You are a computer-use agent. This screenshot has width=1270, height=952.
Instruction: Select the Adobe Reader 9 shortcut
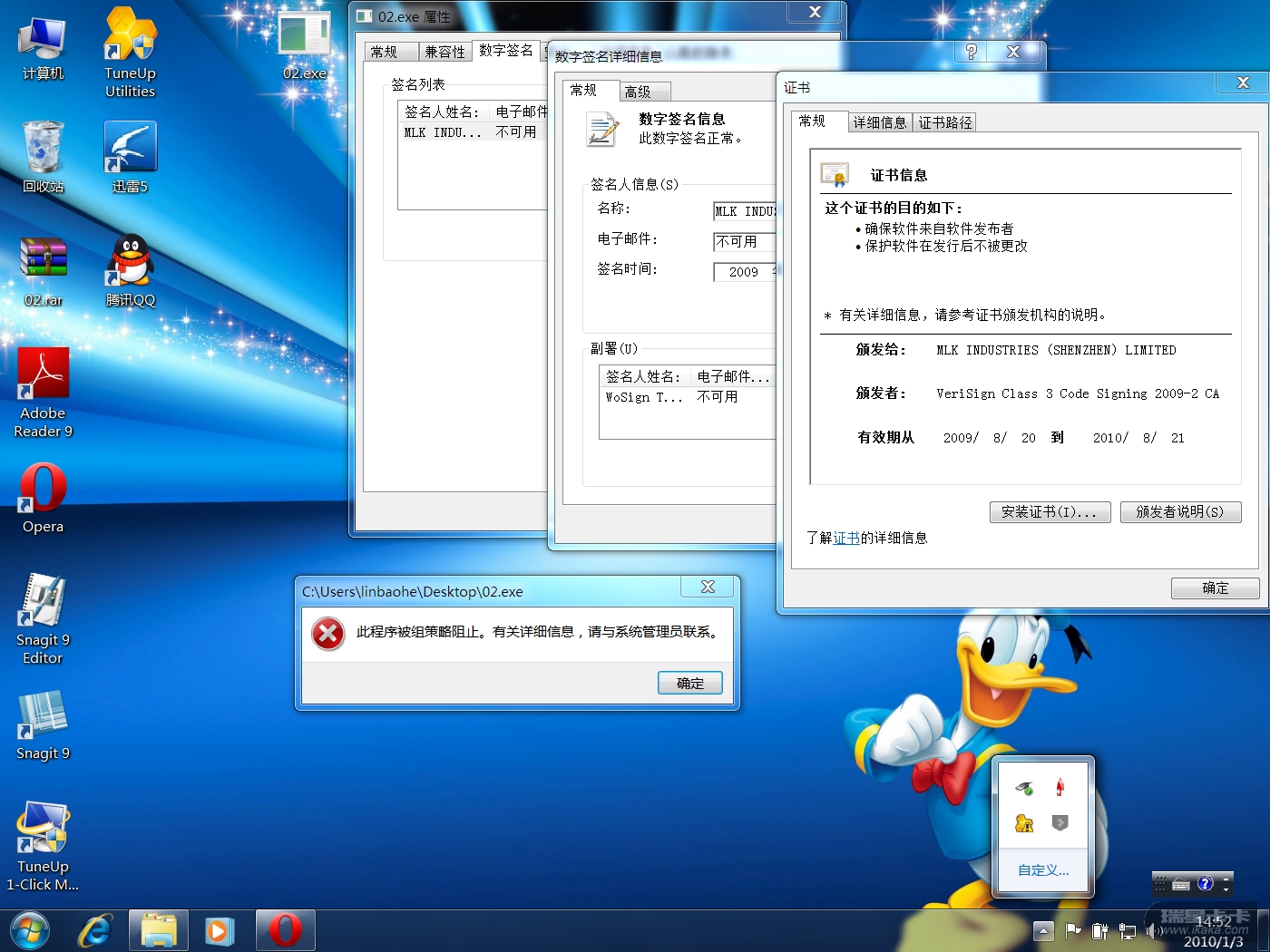[x=43, y=393]
